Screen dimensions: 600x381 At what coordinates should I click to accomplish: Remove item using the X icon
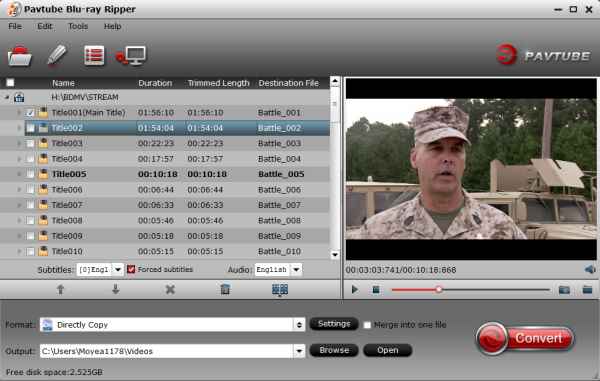coord(170,290)
